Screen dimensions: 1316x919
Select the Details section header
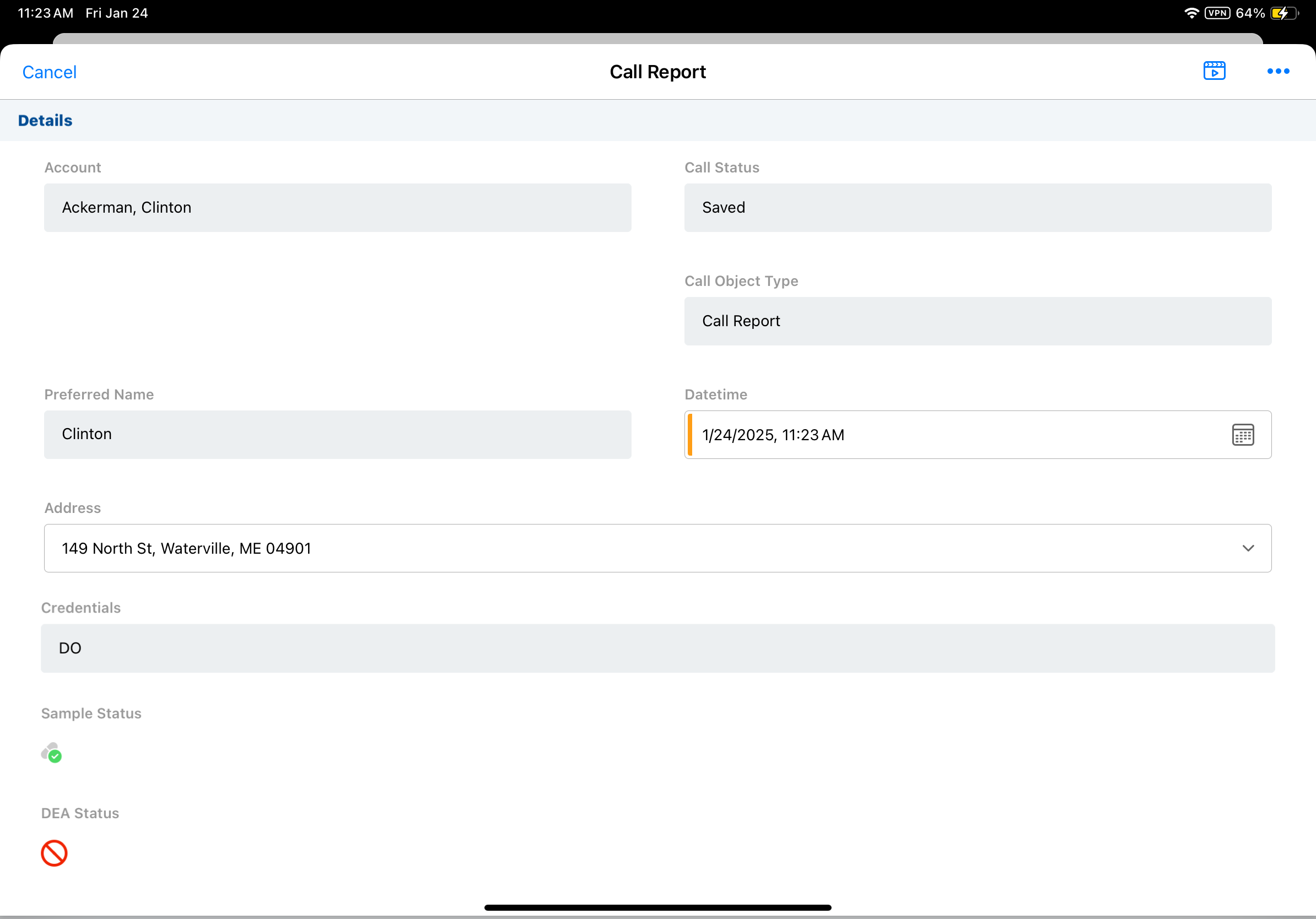click(x=45, y=120)
